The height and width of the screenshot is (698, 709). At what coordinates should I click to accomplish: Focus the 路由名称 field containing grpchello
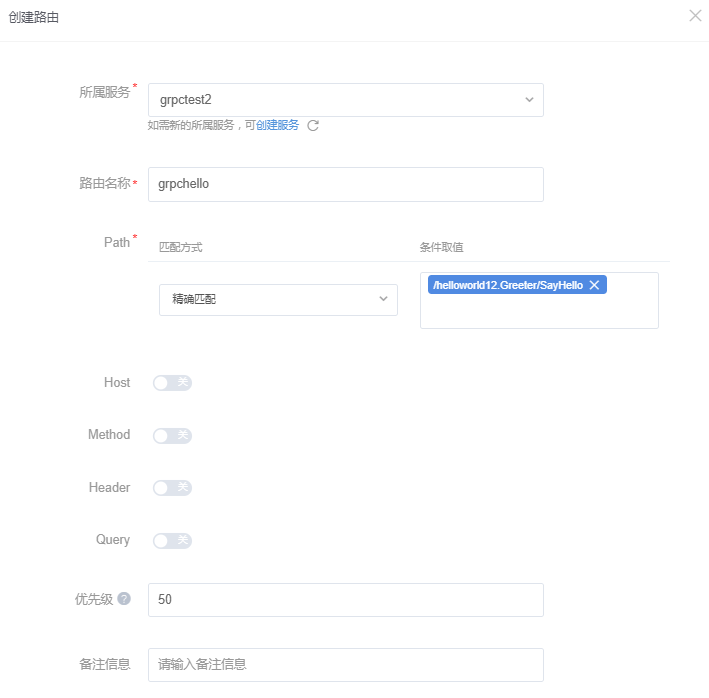tap(345, 184)
